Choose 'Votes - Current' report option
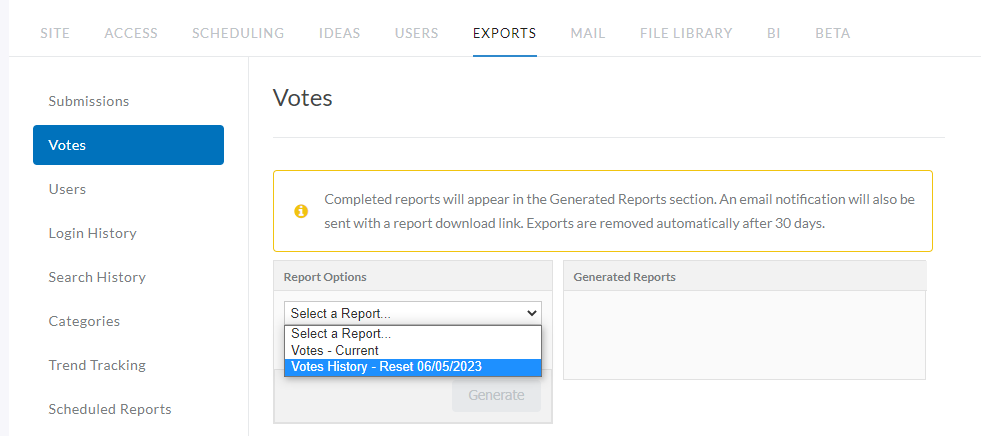 [x=413, y=350]
